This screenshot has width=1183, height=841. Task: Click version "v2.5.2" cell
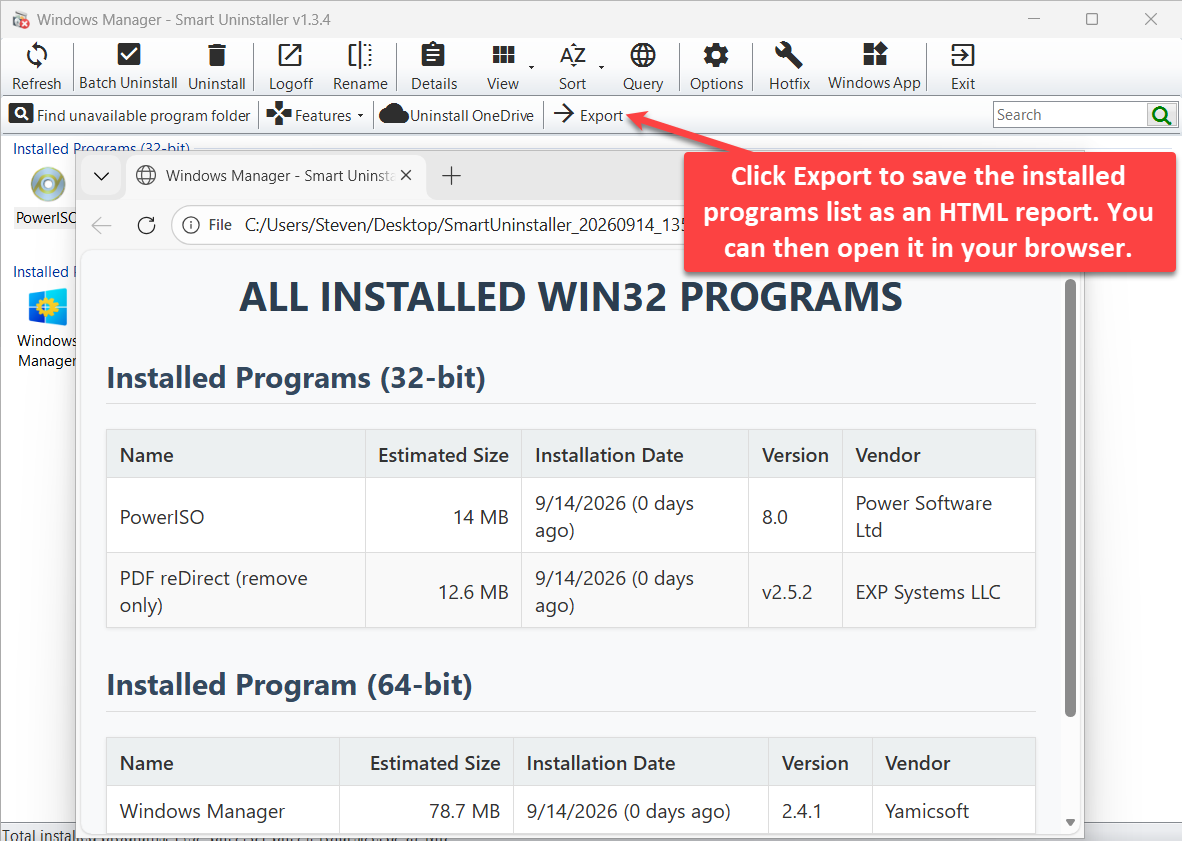click(795, 591)
